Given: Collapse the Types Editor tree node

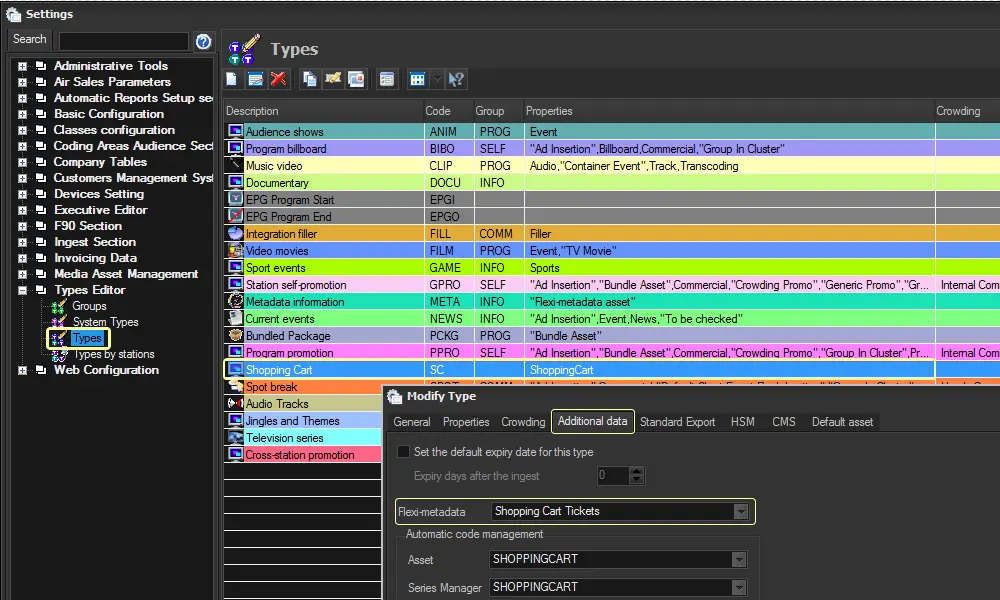Looking at the screenshot, I should point(22,290).
